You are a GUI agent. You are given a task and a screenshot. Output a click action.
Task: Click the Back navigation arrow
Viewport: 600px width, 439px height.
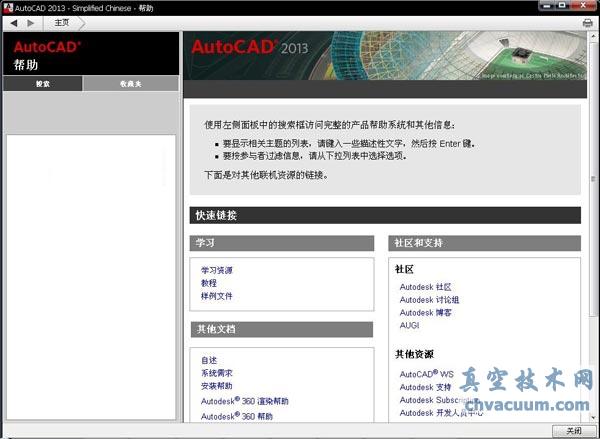(14, 22)
